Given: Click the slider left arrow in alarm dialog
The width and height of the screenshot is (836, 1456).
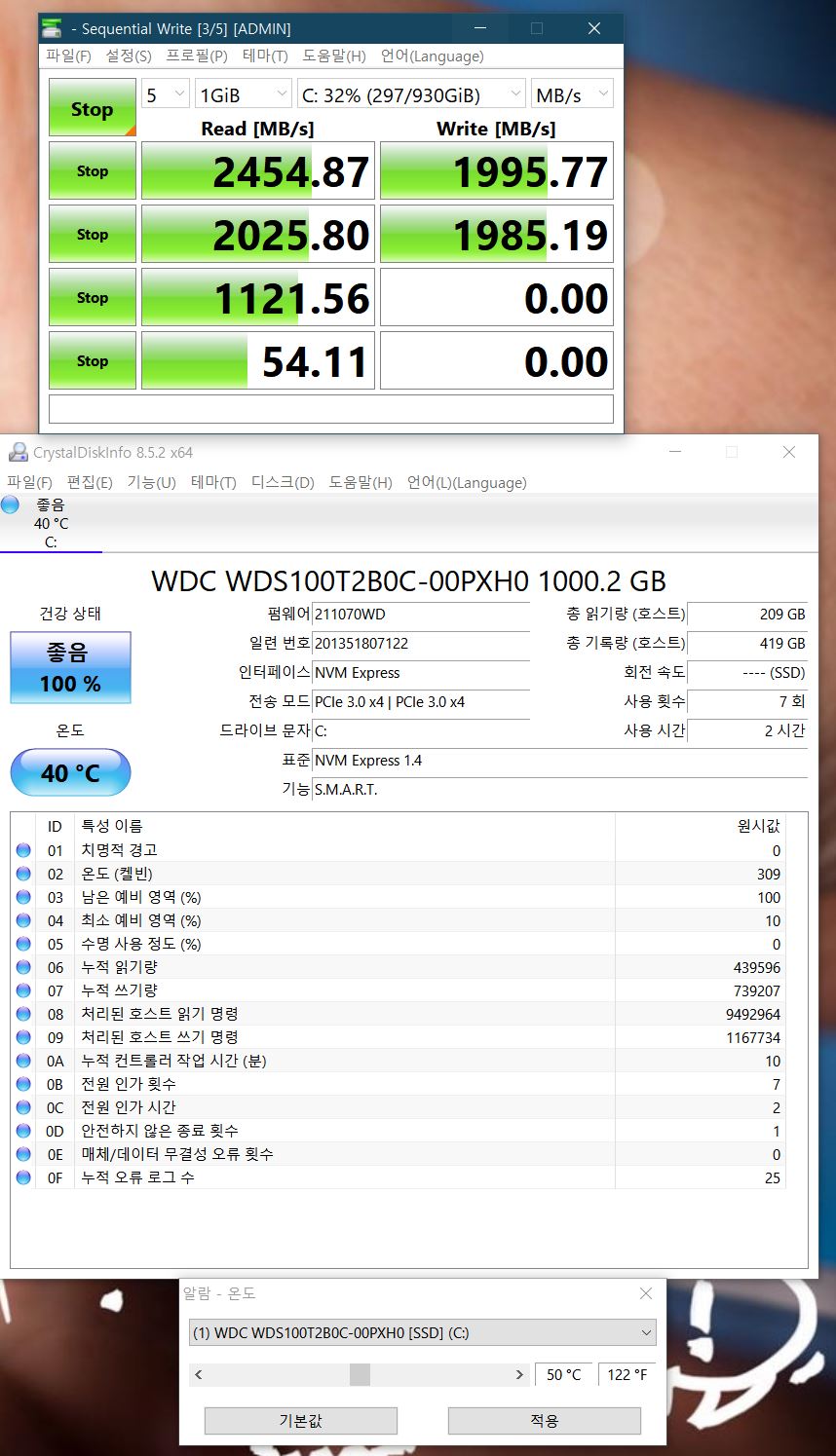Looking at the screenshot, I should click(x=199, y=1374).
